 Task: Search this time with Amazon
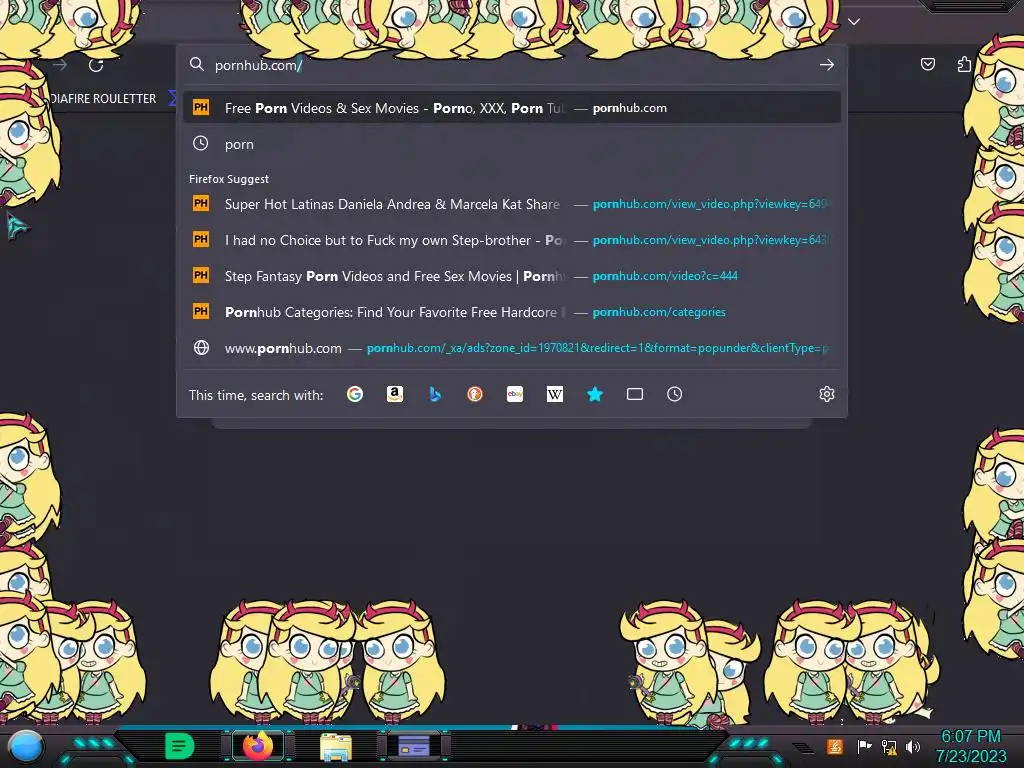(394, 394)
